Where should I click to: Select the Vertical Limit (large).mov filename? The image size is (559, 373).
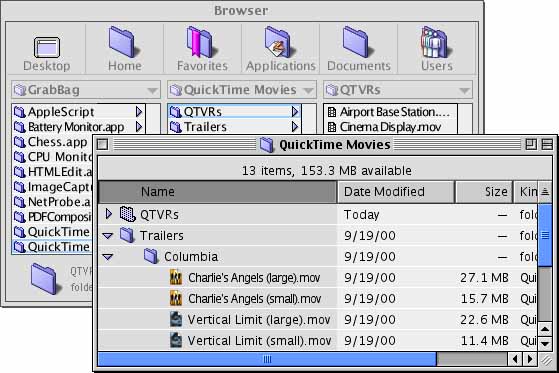[259, 320]
